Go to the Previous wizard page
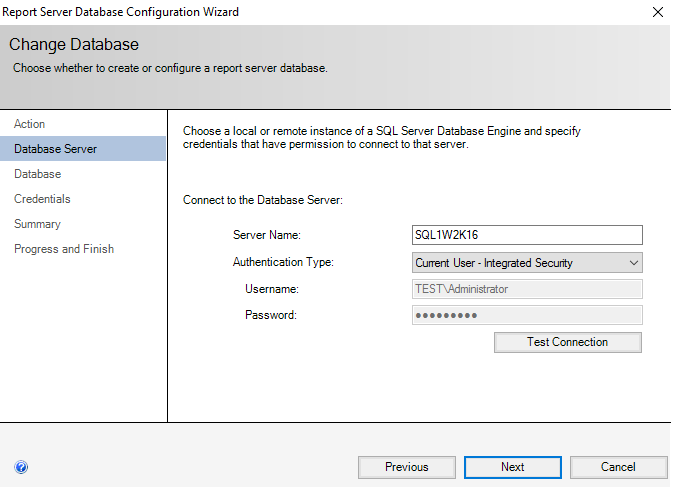The height and width of the screenshot is (487, 673). coord(406,467)
